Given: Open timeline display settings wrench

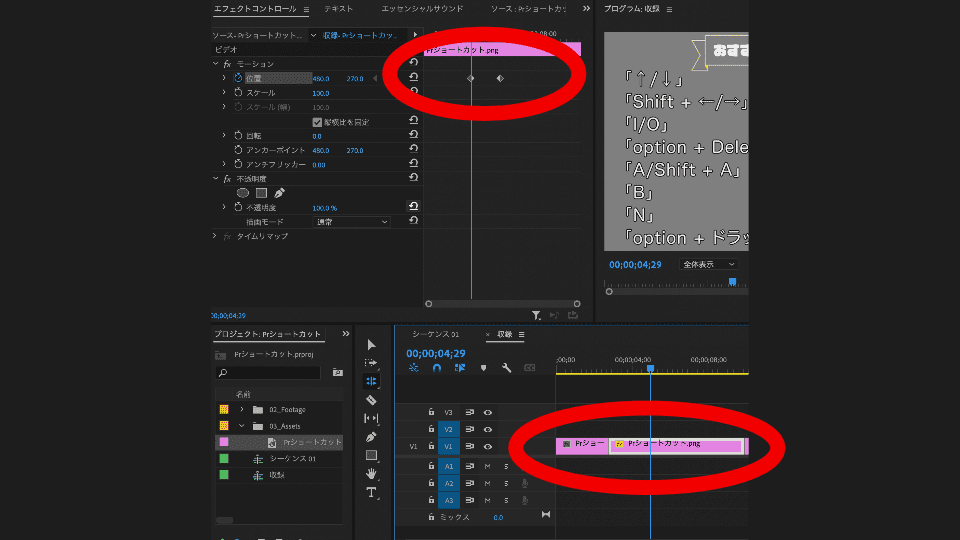Looking at the screenshot, I should click(x=506, y=367).
